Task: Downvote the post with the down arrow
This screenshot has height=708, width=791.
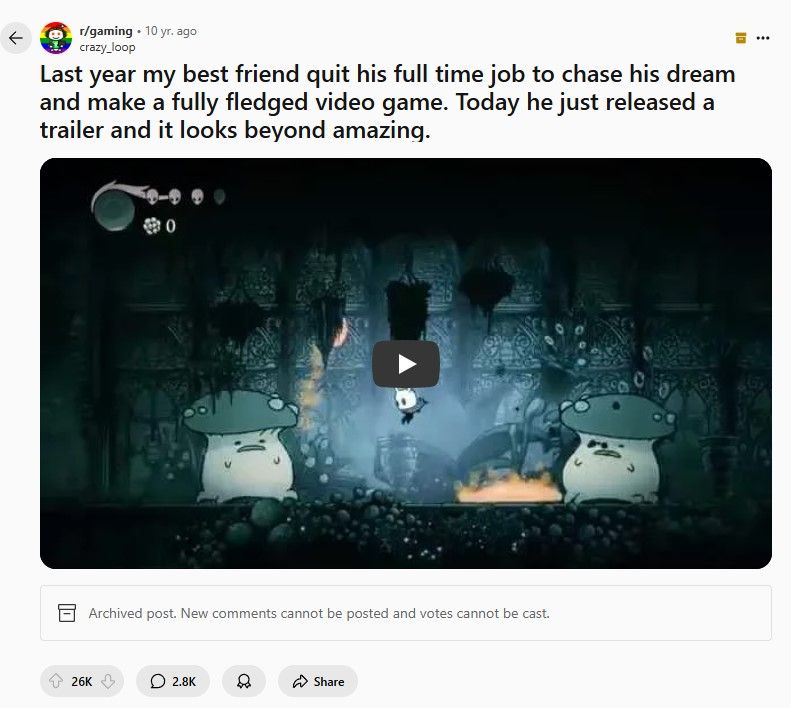Action: (108, 681)
